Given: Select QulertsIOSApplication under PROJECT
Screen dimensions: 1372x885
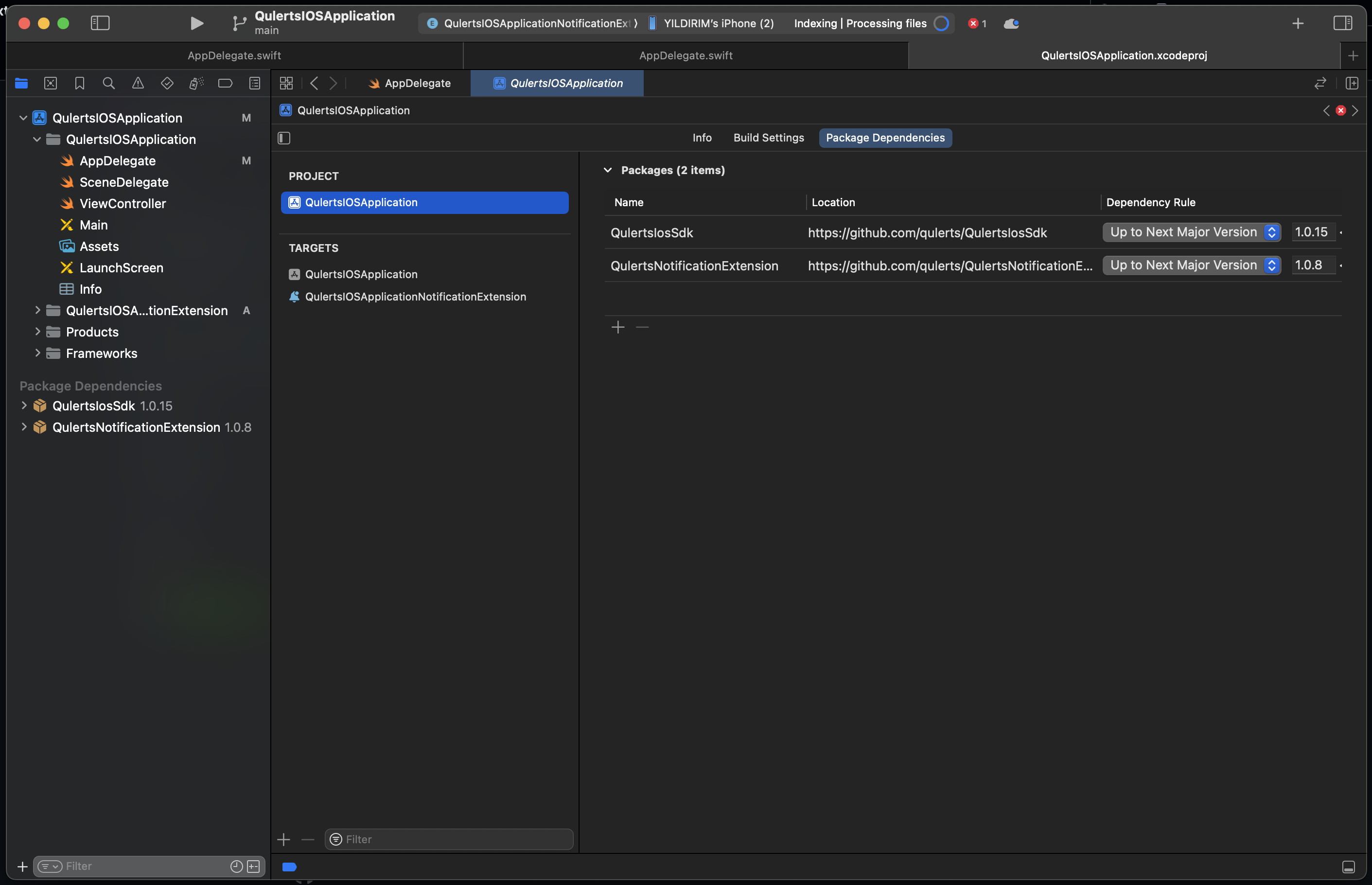Looking at the screenshot, I should tap(424, 202).
